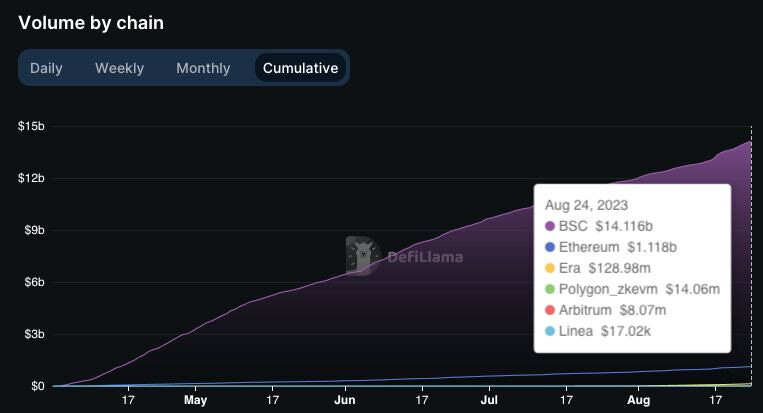Click the Volume by chain heading

pos(91,23)
